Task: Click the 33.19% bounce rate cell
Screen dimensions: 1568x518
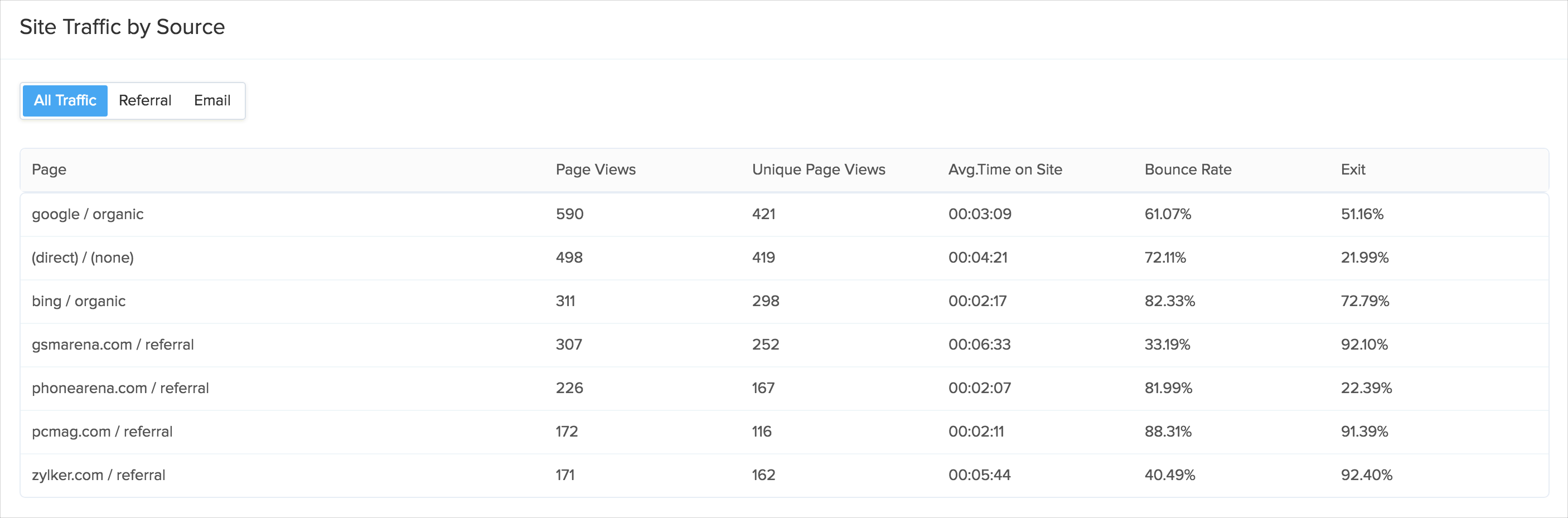Action: point(1167,345)
